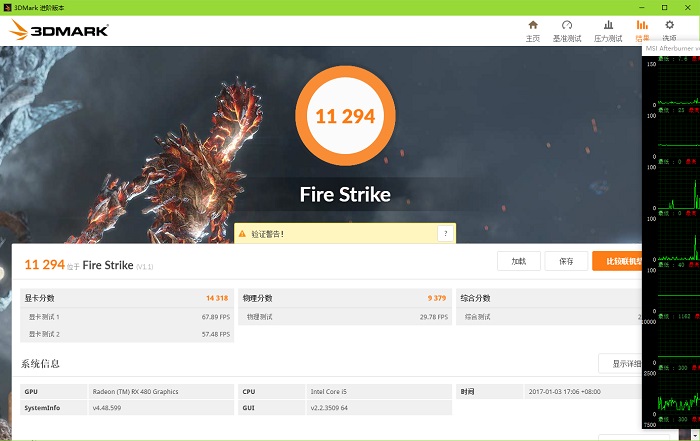
Task: Open Options (选项) gear icon
Action: click(669, 25)
